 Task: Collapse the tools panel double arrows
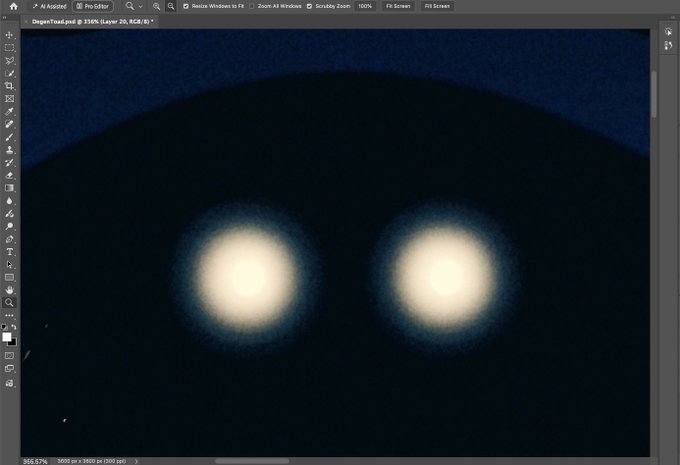click(x=4, y=17)
